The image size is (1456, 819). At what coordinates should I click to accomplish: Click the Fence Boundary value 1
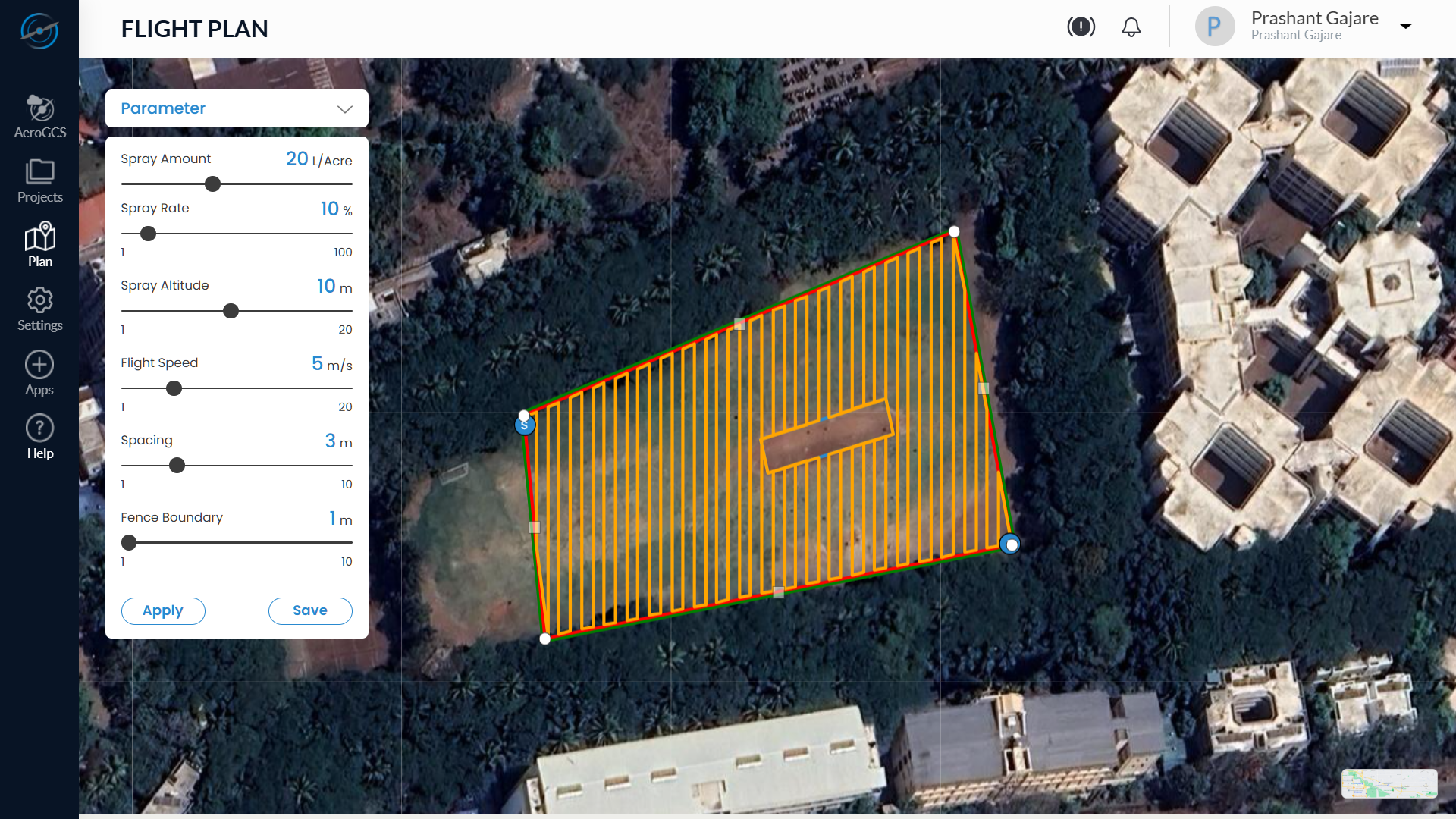[332, 518]
